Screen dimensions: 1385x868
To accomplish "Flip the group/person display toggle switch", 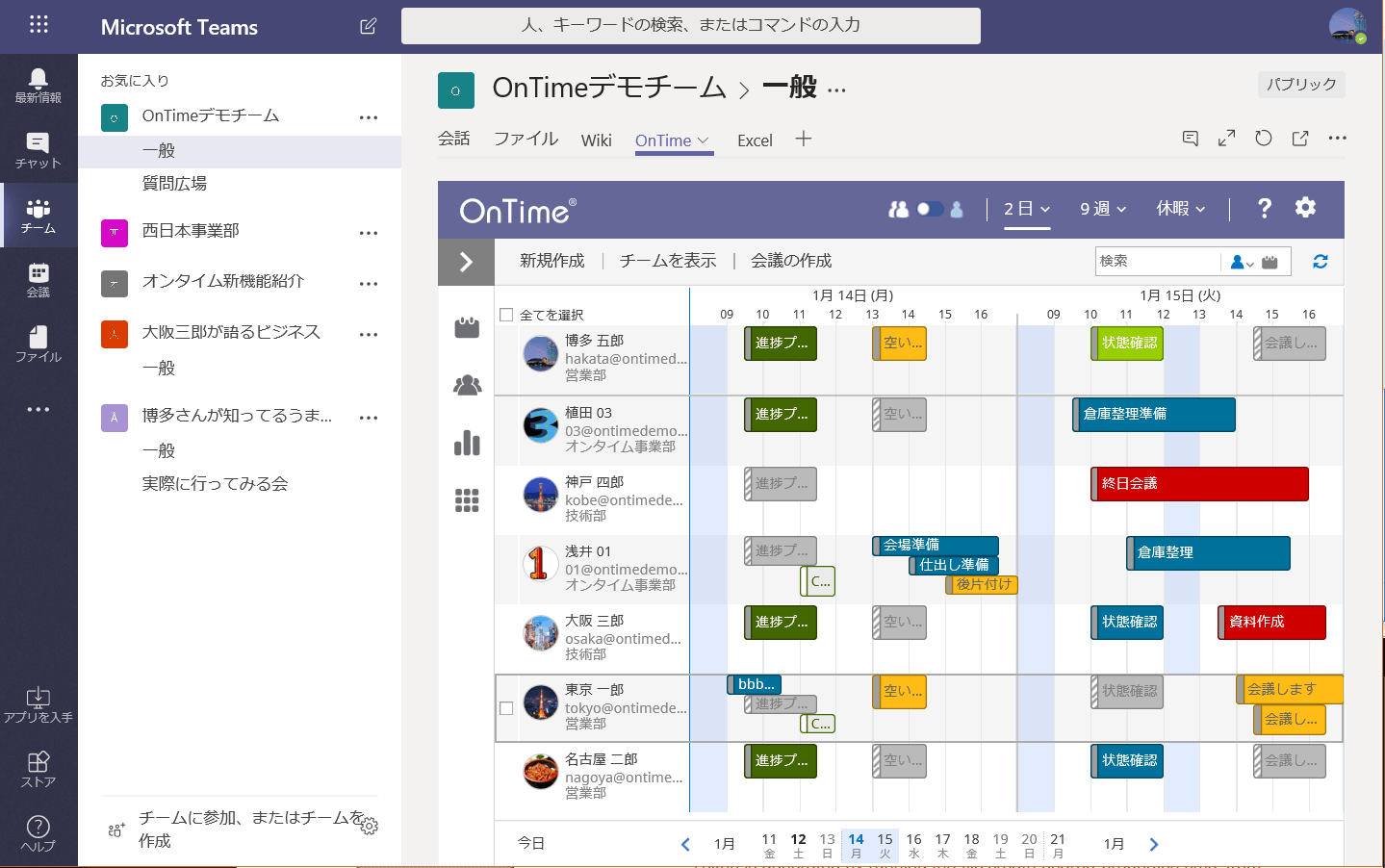I will coord(932,208).
